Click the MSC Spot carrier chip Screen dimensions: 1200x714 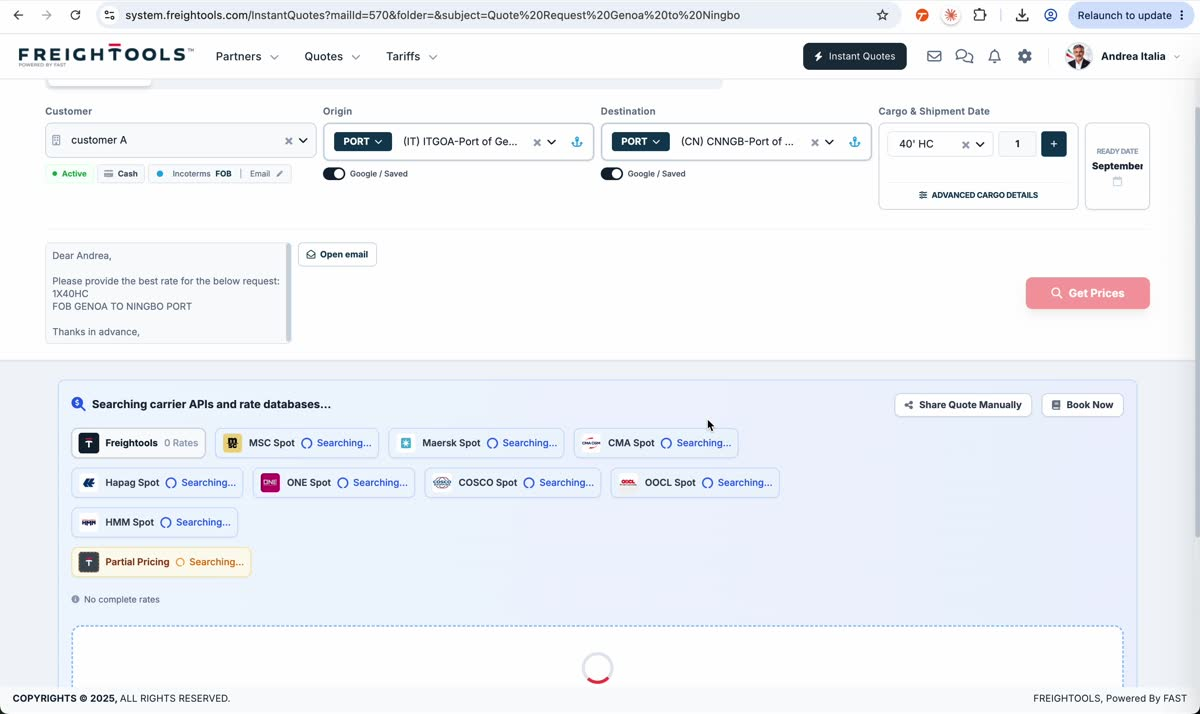pyautogui.click(x=298, y=443)
